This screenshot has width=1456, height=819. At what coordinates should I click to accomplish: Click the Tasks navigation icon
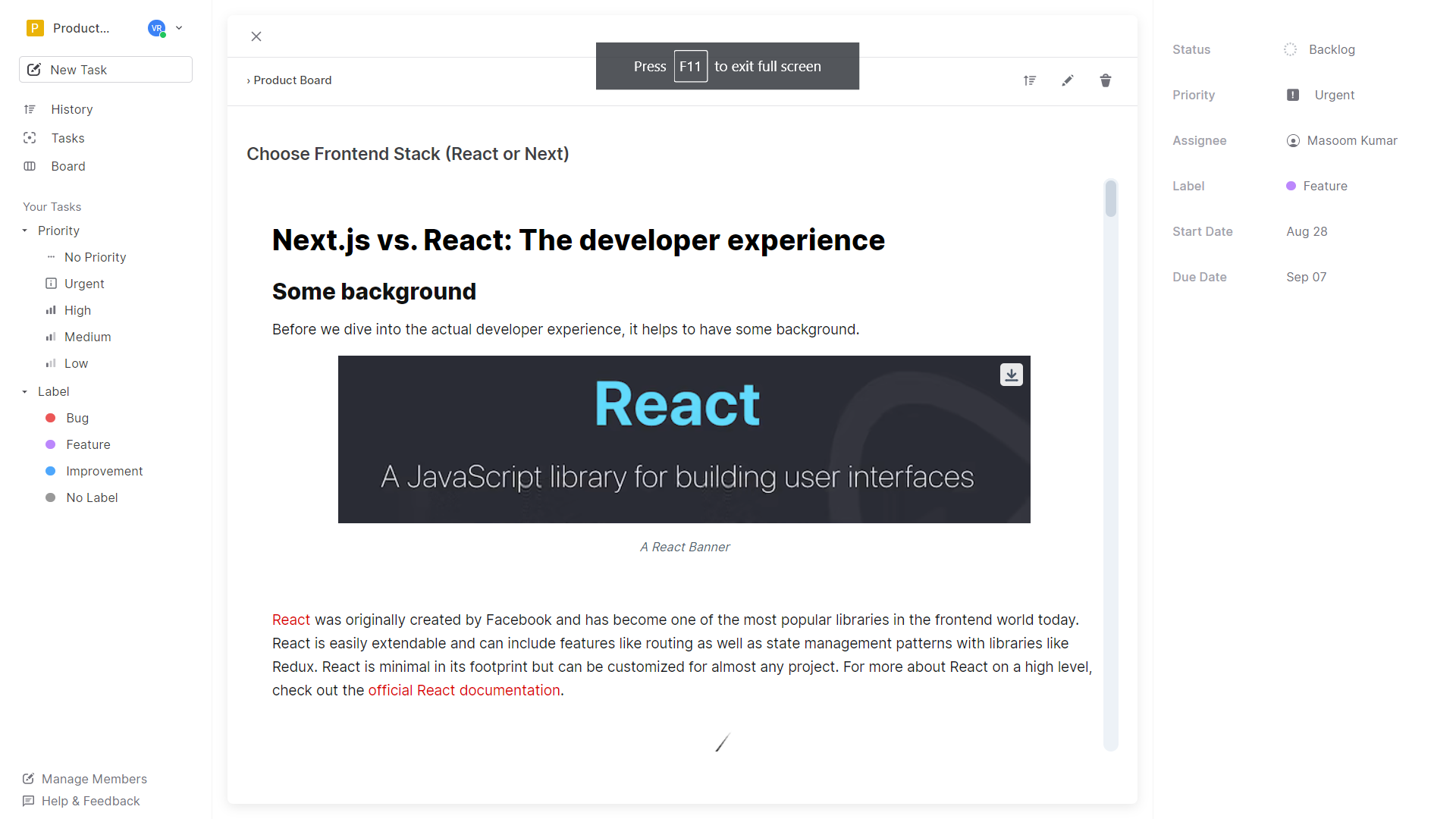tap(30, 138)
